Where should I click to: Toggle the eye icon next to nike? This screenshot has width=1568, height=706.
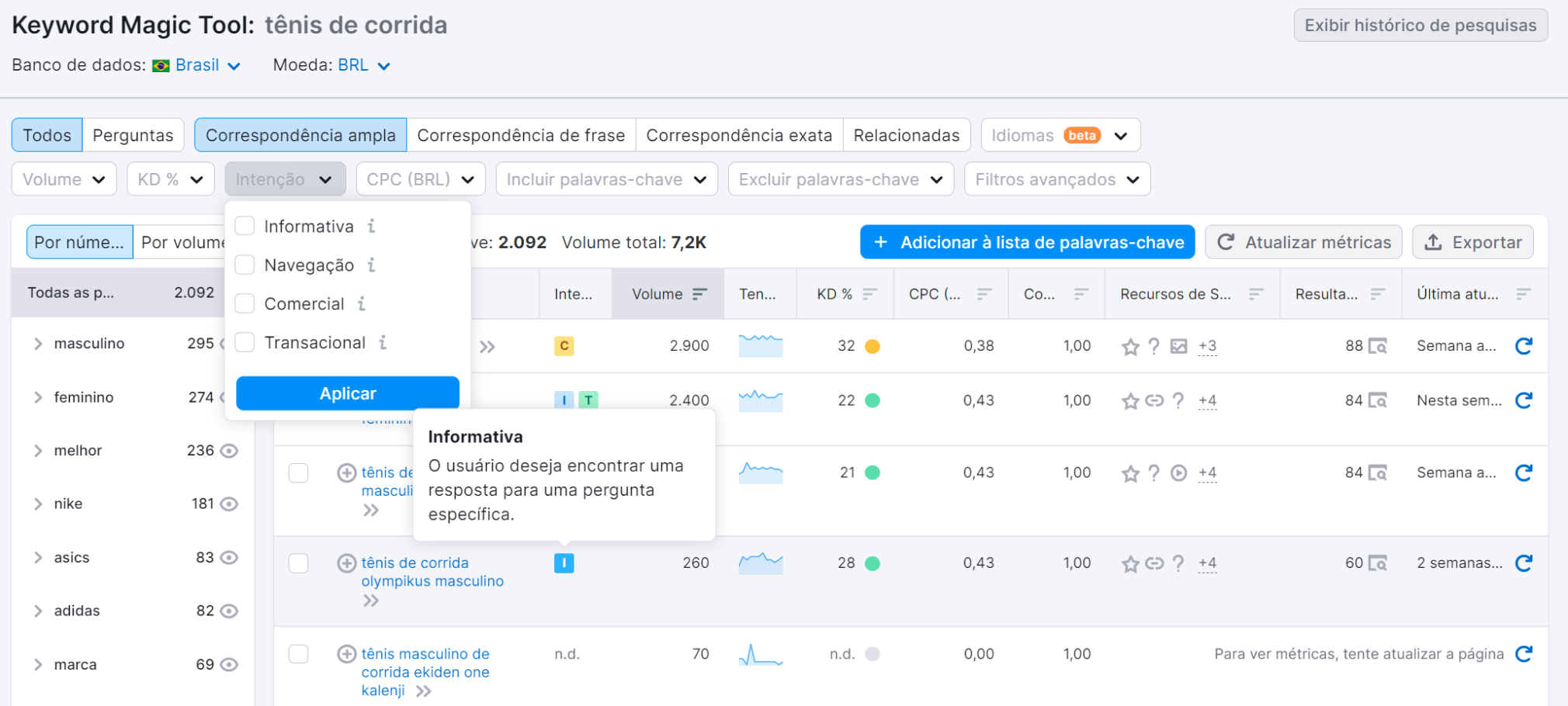pyautogui.click(x=228, y=504)
